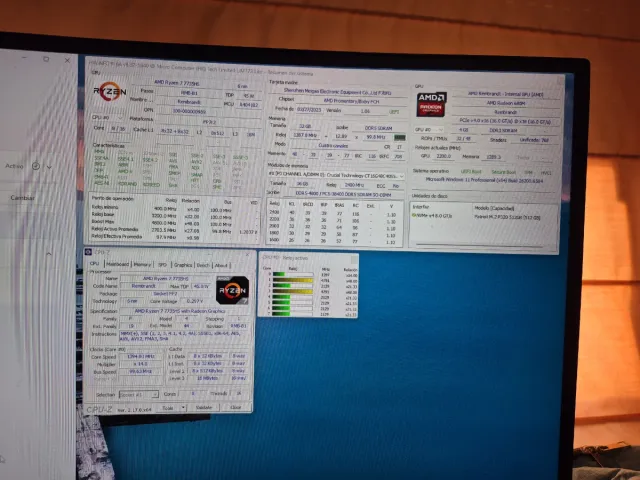640x480 pixels.
Task: Expand the chevron next to Activo
Action: coord(48,166)
